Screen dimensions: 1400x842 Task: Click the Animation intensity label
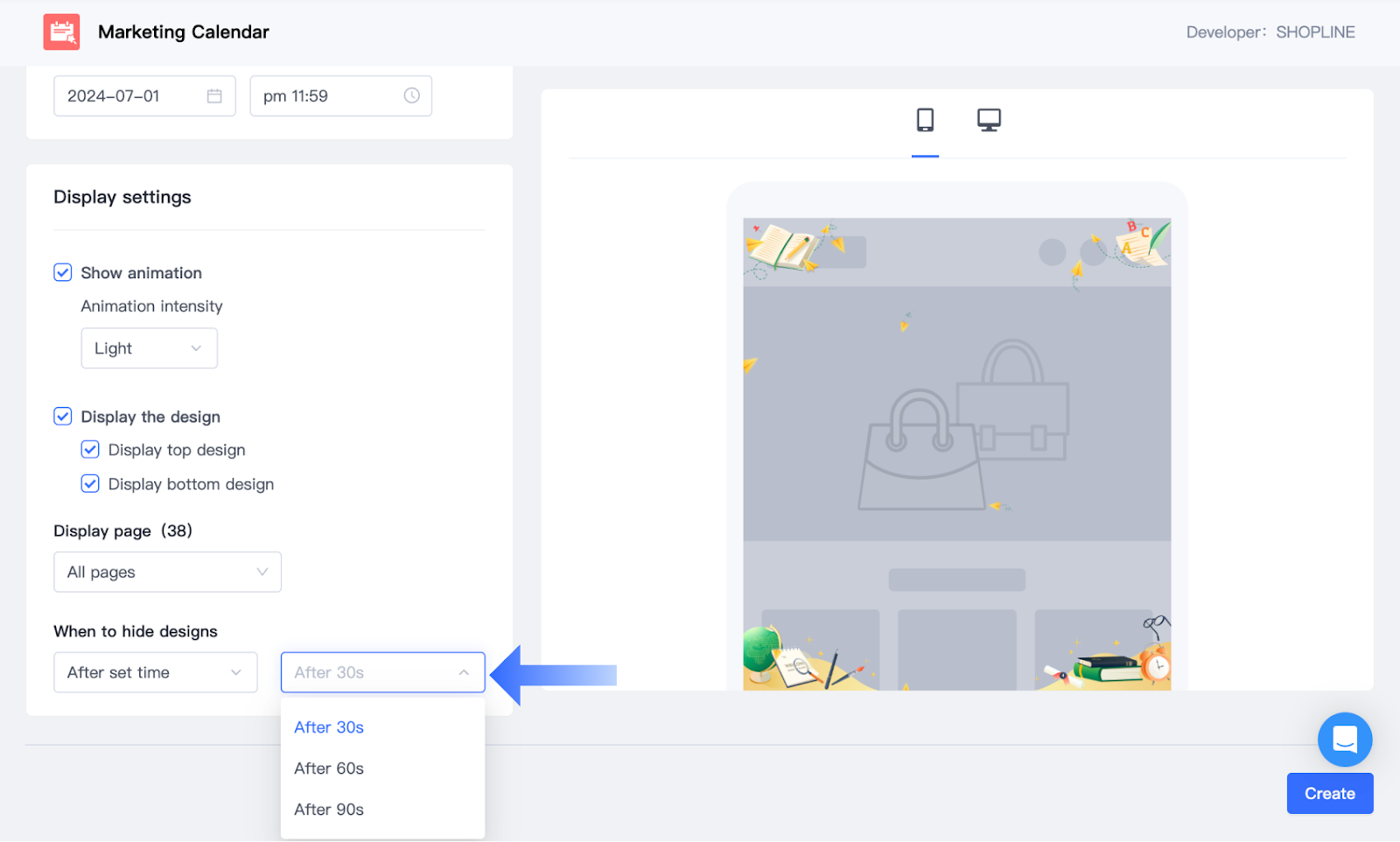pos(152,306)
